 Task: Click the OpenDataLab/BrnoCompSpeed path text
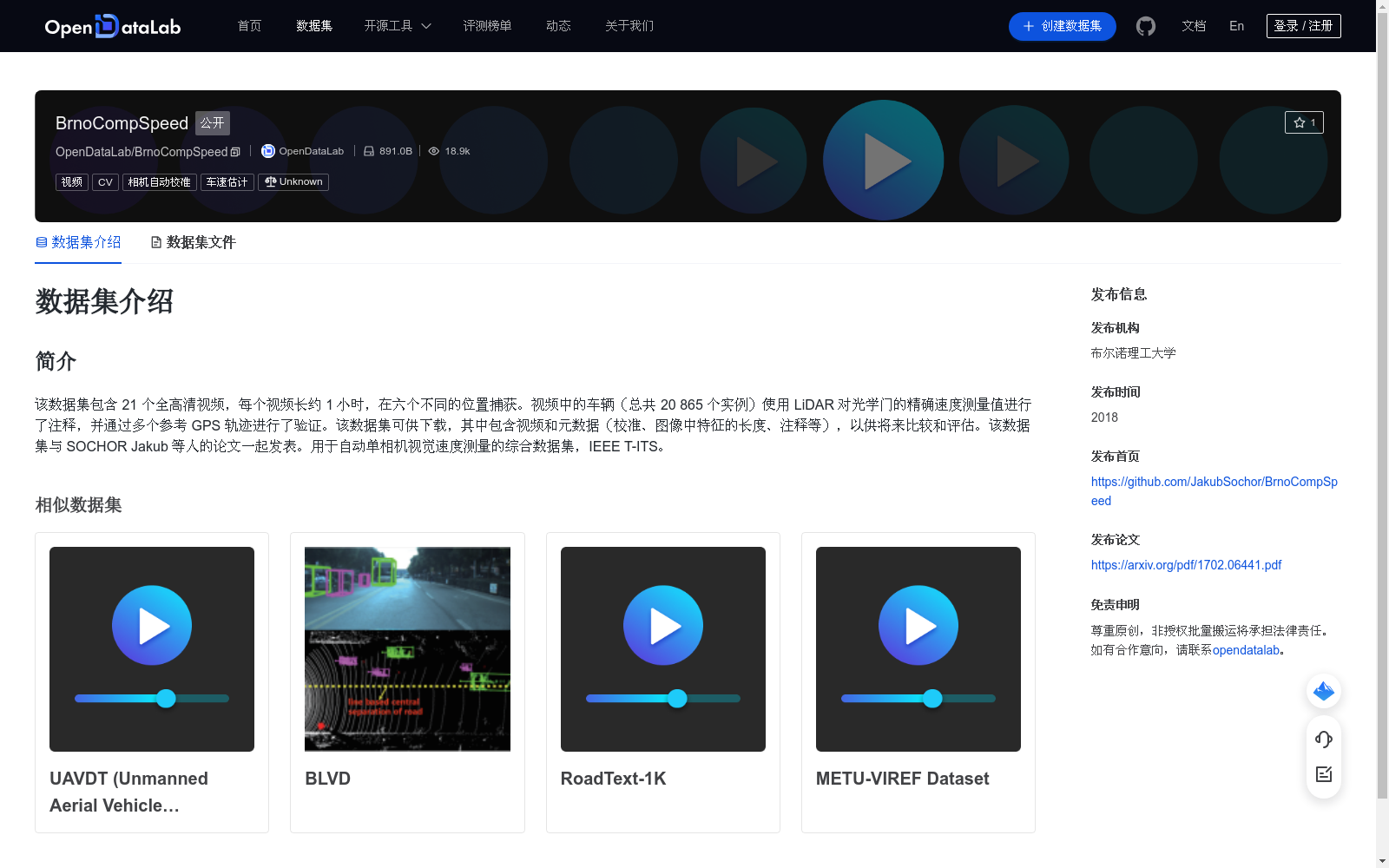(x=142, y=152)
